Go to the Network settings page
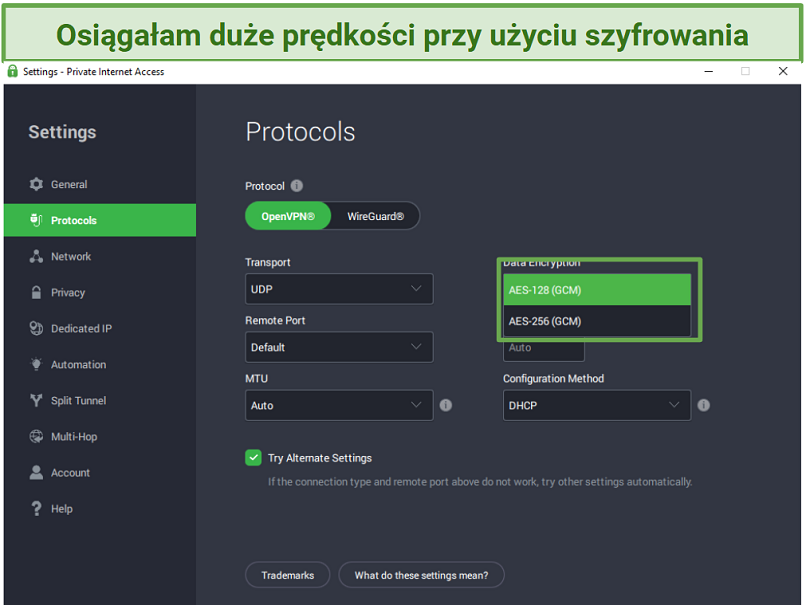 (100, 256)
